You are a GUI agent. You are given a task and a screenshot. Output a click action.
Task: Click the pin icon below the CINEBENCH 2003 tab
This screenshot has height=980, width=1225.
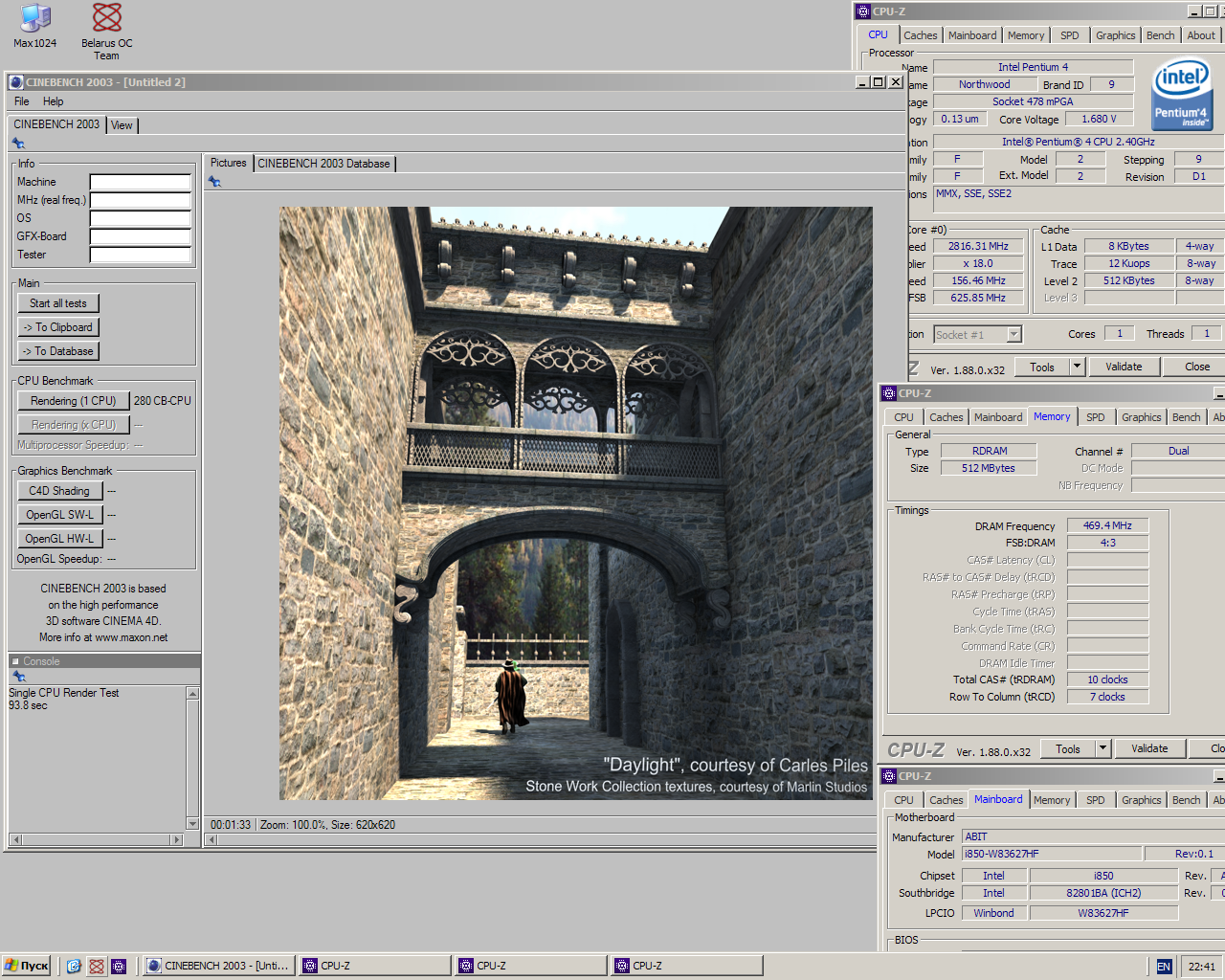point(18,144)
